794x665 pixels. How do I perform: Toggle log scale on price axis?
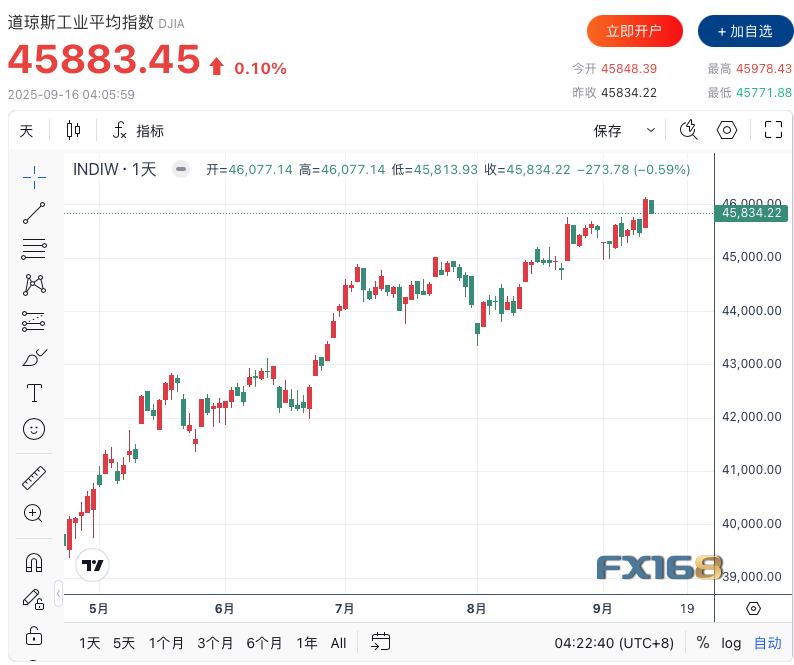731,643
